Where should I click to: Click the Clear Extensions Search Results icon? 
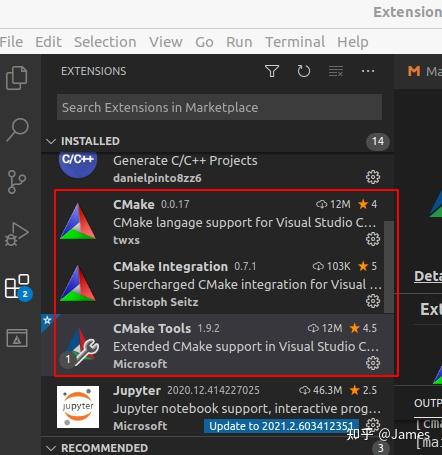(x=336, y=71)
